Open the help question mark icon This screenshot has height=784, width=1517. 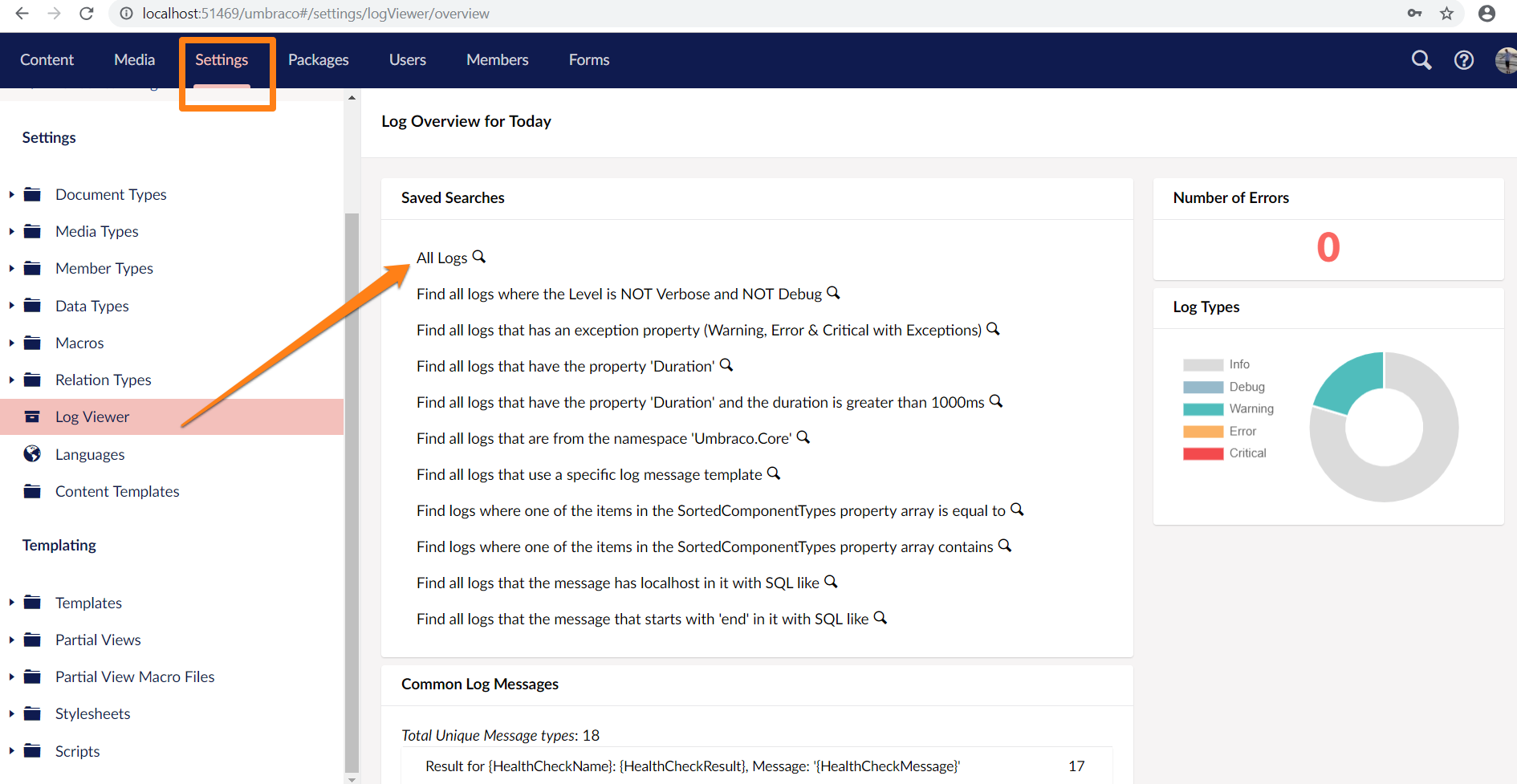1464,60
